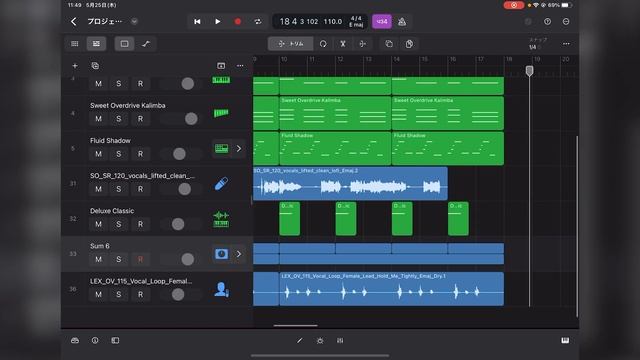Mute the Sweet Overdrive Kalimba track
Image resolution: width=640 pixels, height=360 pixels.
click(x=98, y=119)
